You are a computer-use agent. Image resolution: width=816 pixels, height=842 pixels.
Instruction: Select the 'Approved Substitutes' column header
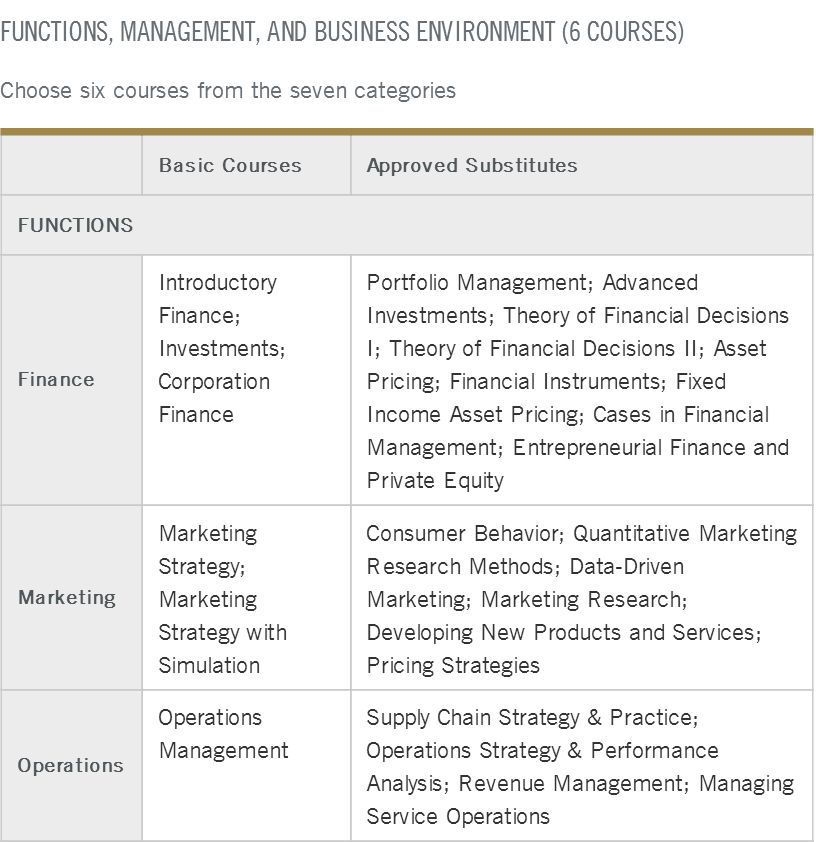[472, 165]
